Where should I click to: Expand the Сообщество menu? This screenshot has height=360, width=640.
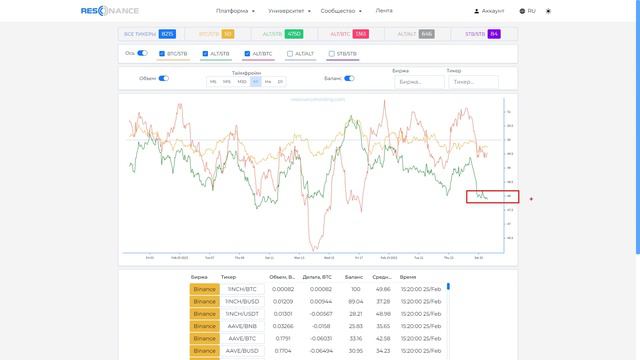pyautogui.click(x=341, y=11)
